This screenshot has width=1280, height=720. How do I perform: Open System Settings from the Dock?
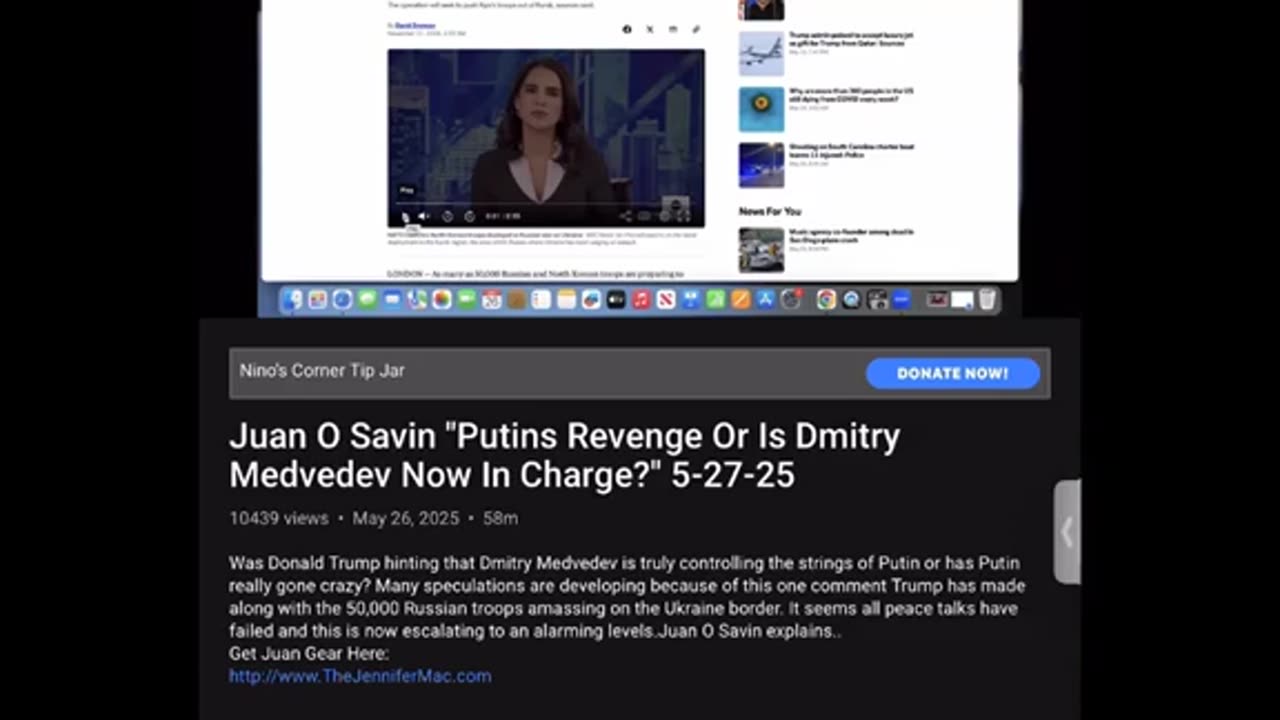point(791,299)
